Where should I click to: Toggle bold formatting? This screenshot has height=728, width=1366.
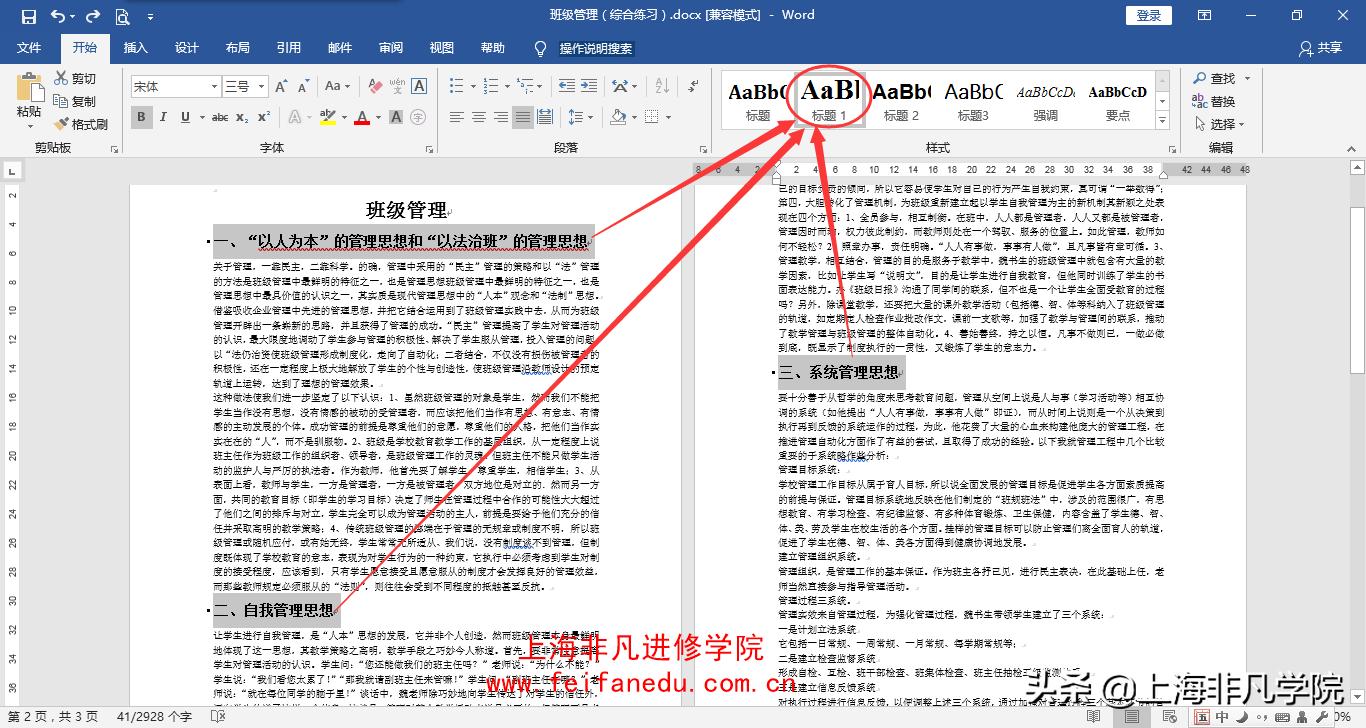(x=142, y=117)
